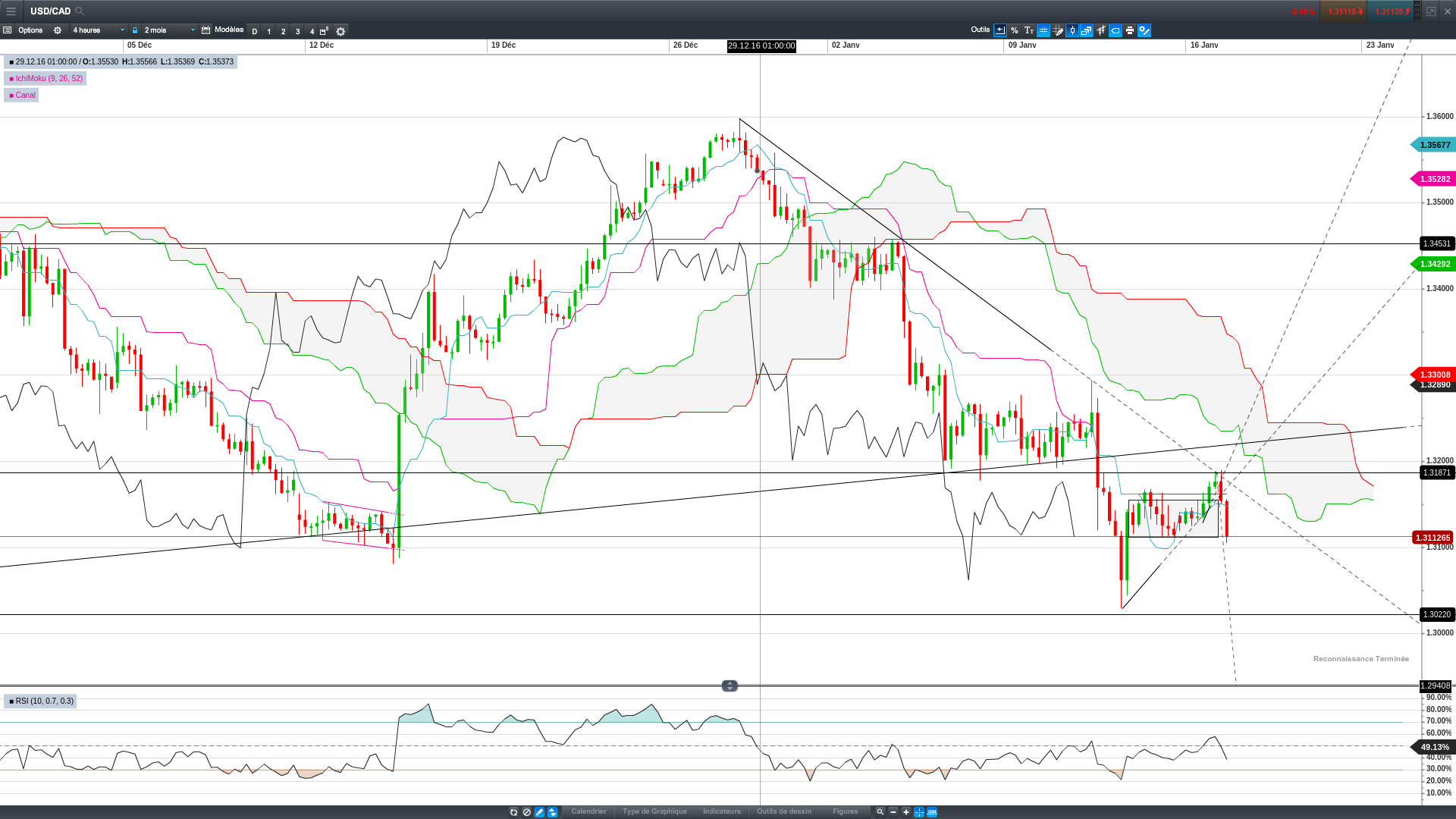Click the printer icon in Outils
The width and height of the screenshot is (1456, 819).
coord(1130,31)
